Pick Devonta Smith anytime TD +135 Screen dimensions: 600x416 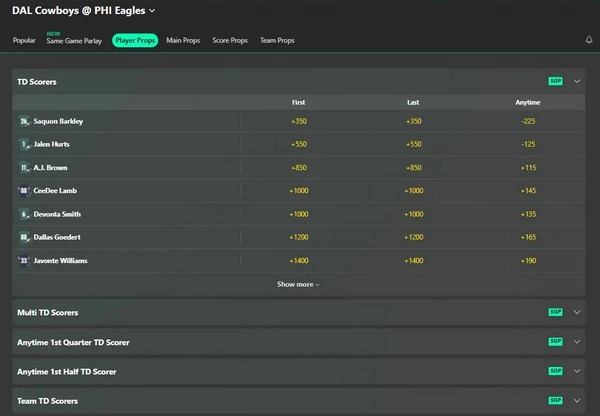tap(528, 214)
